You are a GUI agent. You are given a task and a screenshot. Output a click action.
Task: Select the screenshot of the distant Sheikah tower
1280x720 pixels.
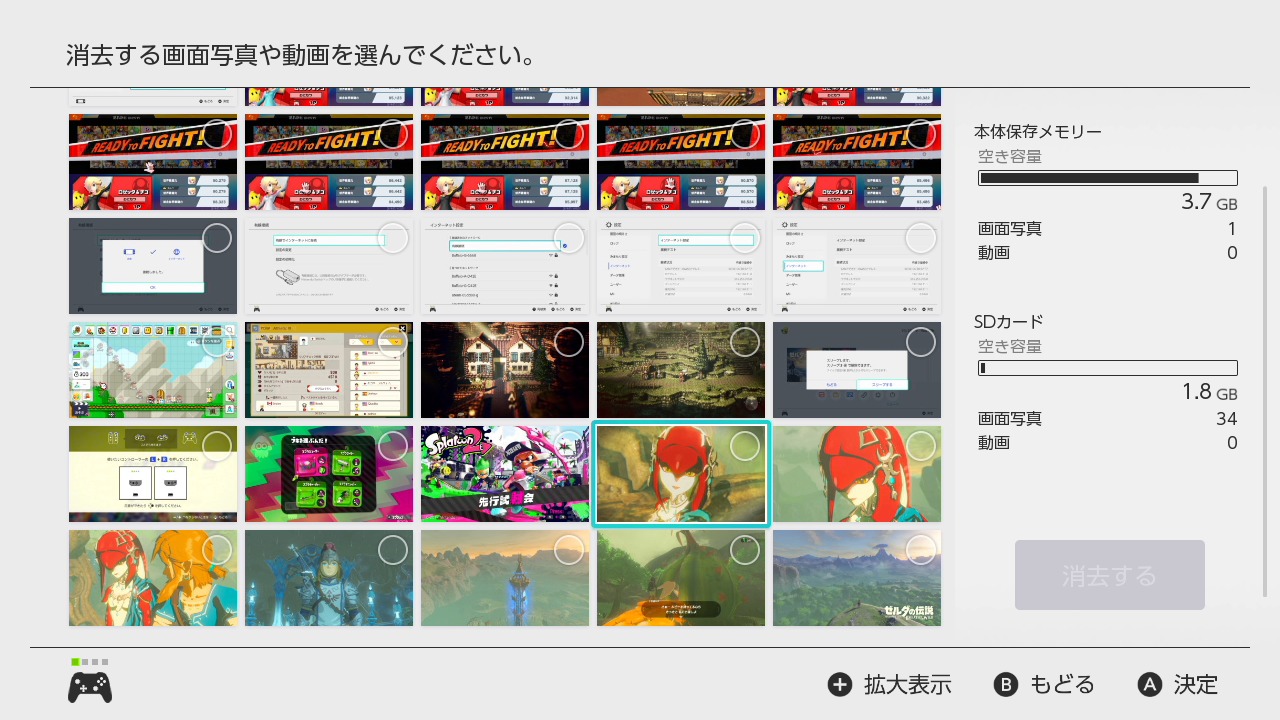505,578
